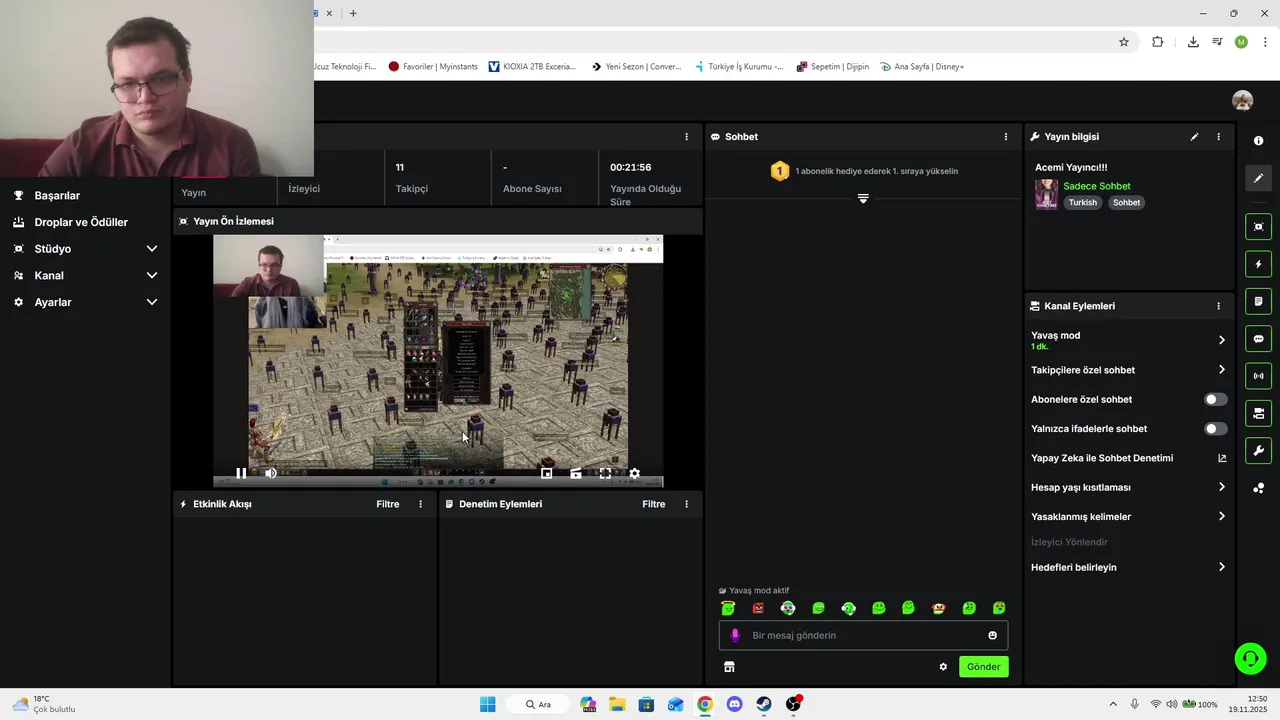Open Discord from the taskbar

[735, 704]
